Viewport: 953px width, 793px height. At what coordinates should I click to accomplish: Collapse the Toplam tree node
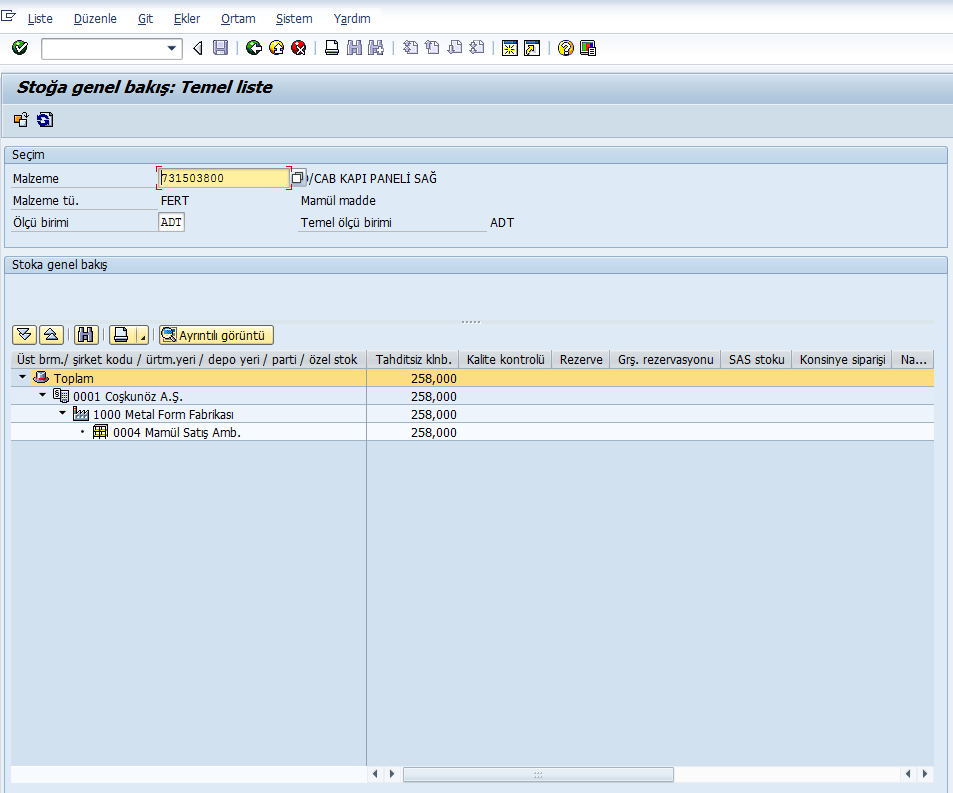point(22,377)
